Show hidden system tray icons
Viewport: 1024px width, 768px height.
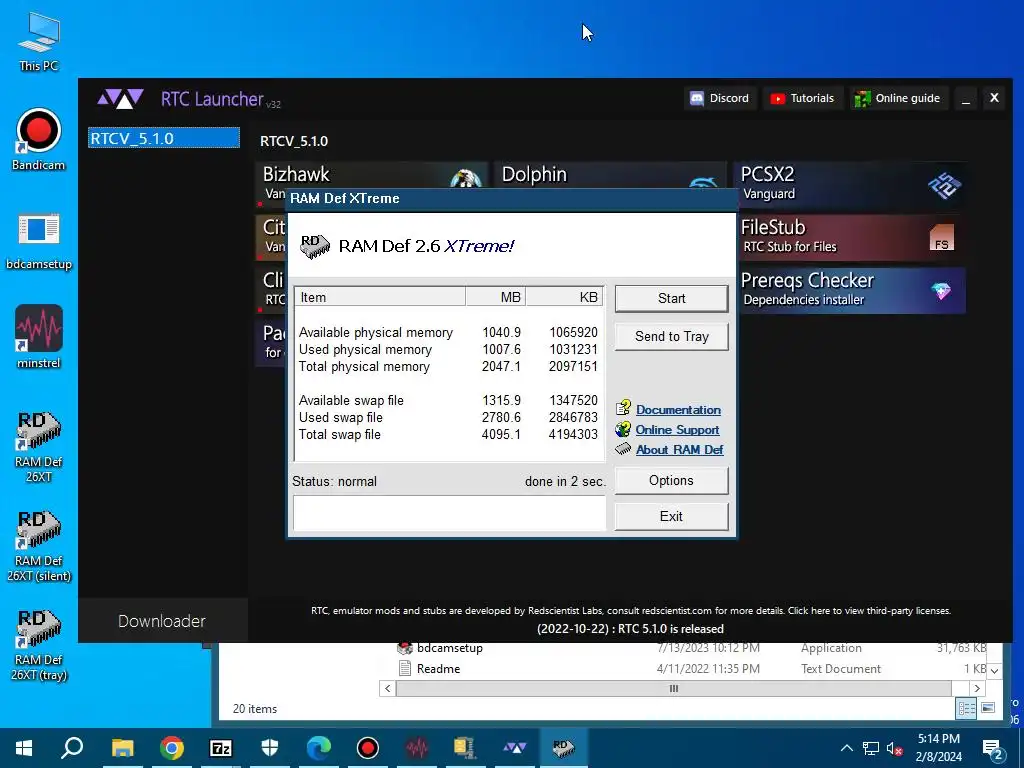[x=846, y=748]
